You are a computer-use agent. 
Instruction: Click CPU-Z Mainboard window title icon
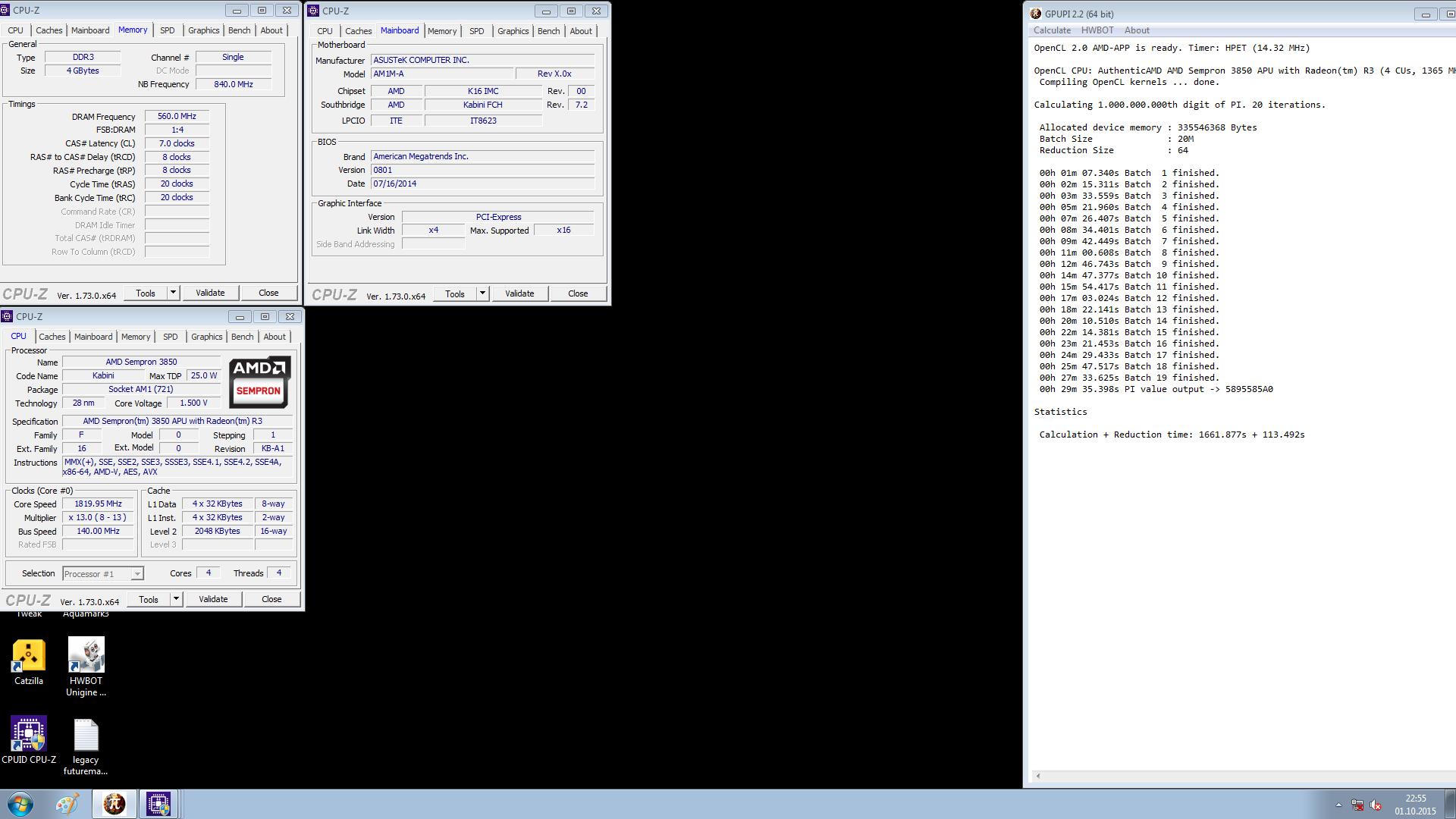click(313, 11)
